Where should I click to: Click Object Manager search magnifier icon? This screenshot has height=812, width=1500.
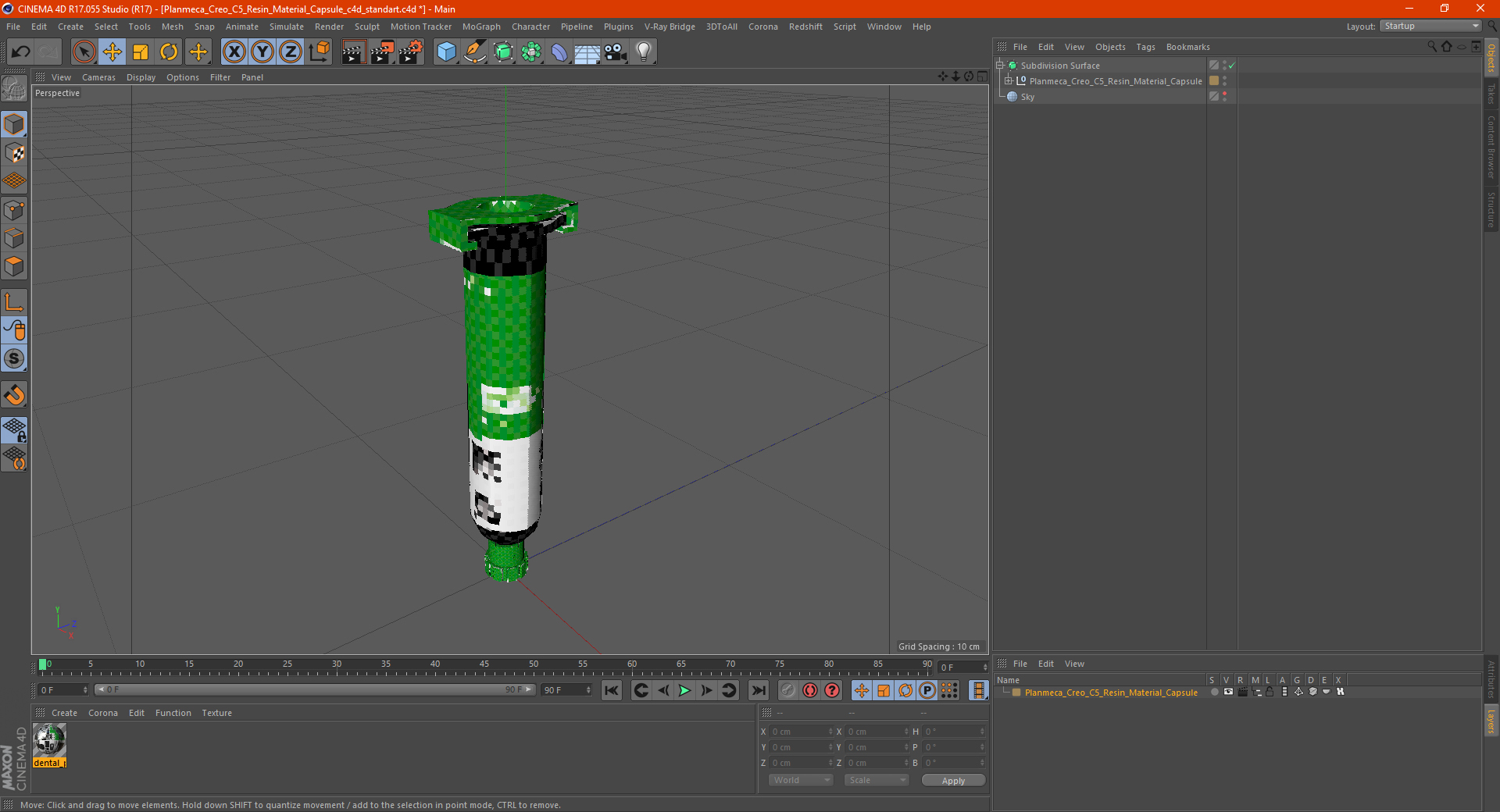[1431, 47]
